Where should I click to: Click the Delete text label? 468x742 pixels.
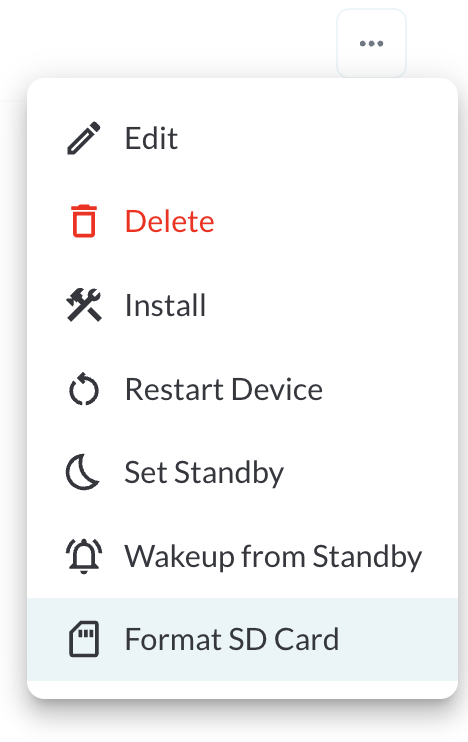point(169,221)
